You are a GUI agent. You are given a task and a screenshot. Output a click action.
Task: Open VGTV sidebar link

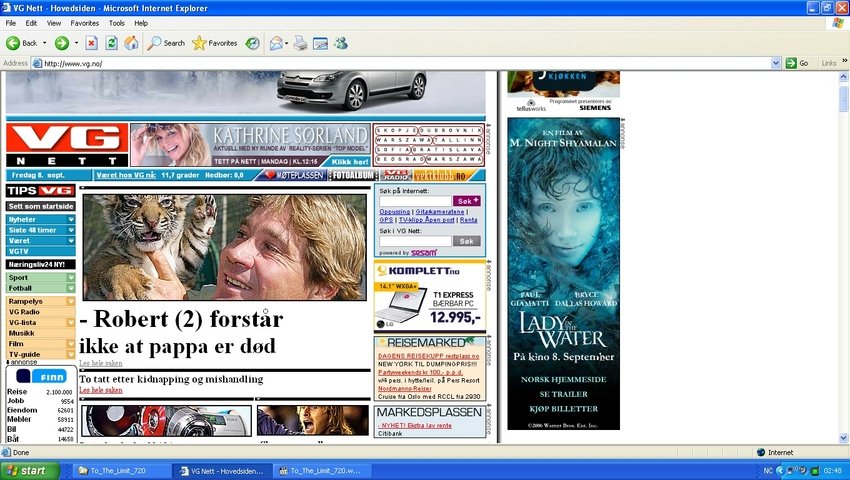pos(41,251)
